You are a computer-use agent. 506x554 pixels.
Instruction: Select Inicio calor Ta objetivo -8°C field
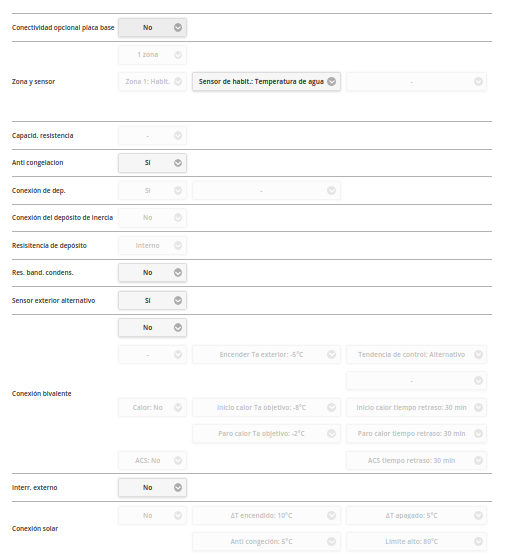tap(266, 407)
